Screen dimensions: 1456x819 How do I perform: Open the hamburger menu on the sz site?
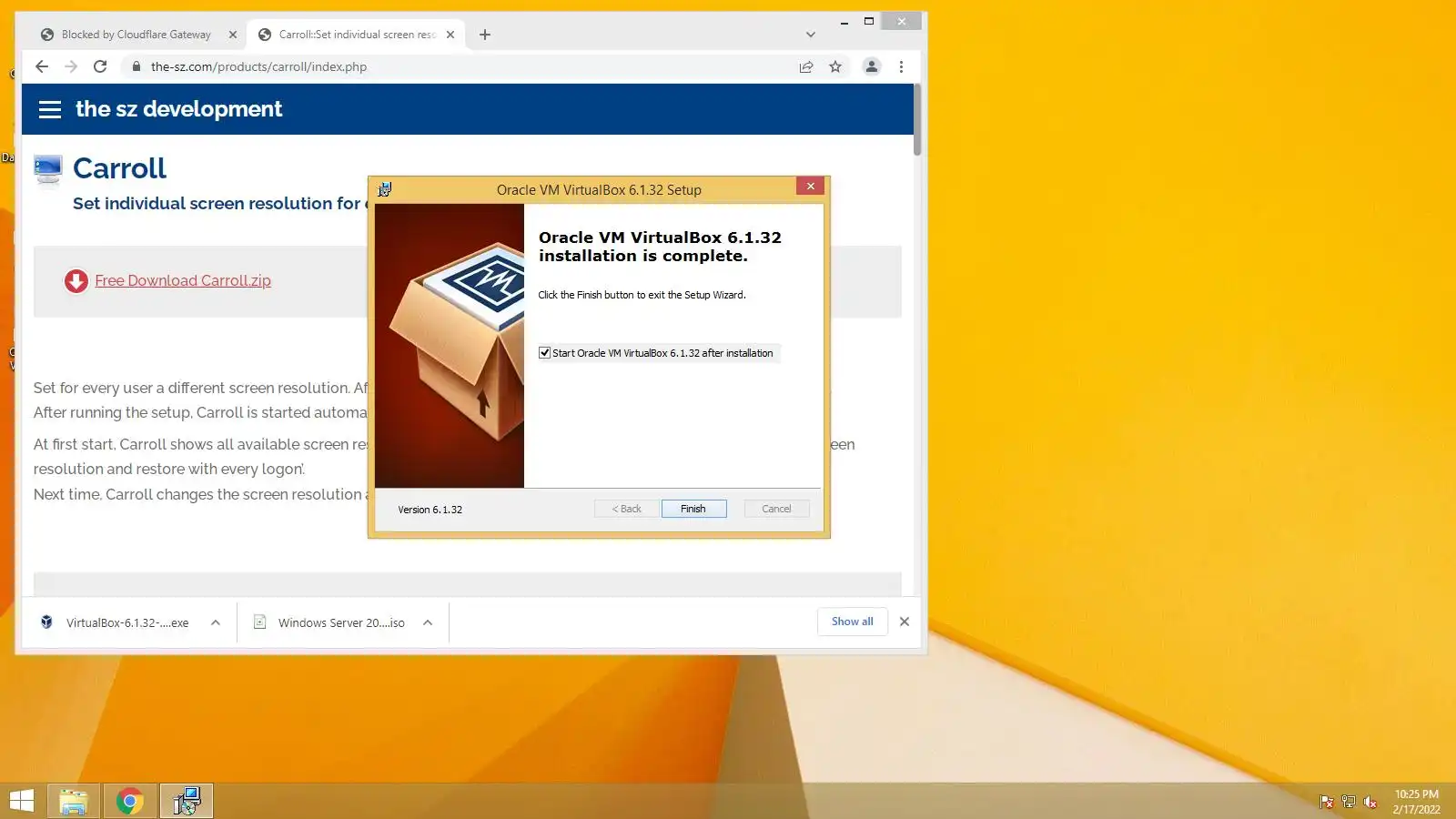pos(50,109)
